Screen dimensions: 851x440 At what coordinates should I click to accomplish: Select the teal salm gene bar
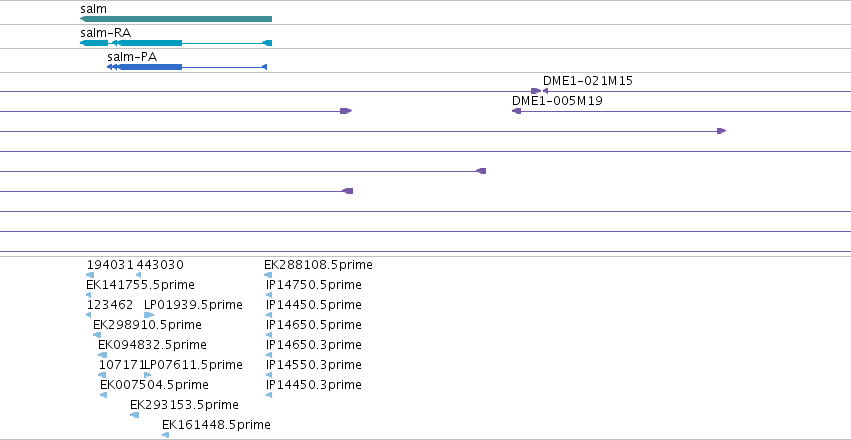pos(176,19)
